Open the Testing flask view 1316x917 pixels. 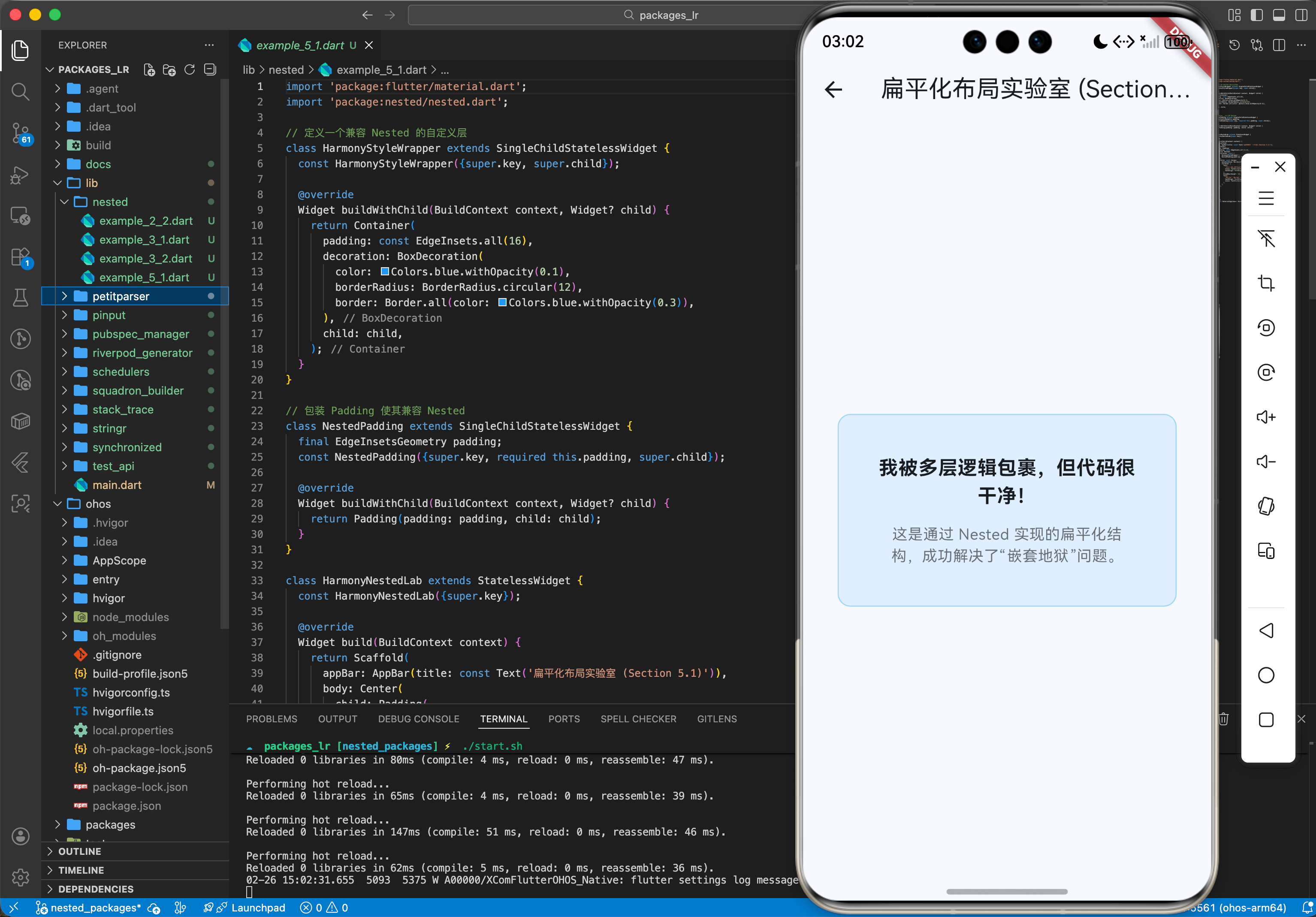click(x=20, y=298)
